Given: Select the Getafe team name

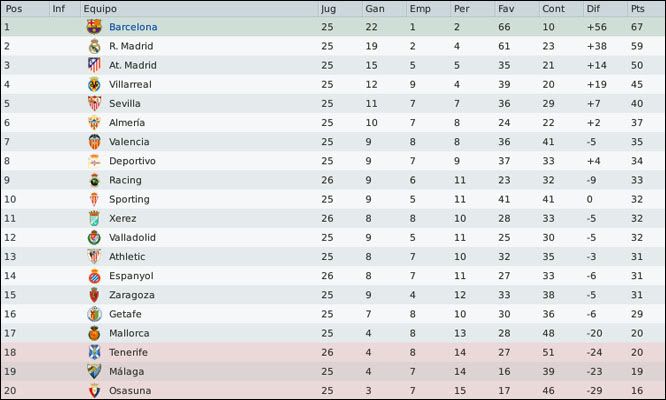Looking at the screenshot, I should coord(125,314).
